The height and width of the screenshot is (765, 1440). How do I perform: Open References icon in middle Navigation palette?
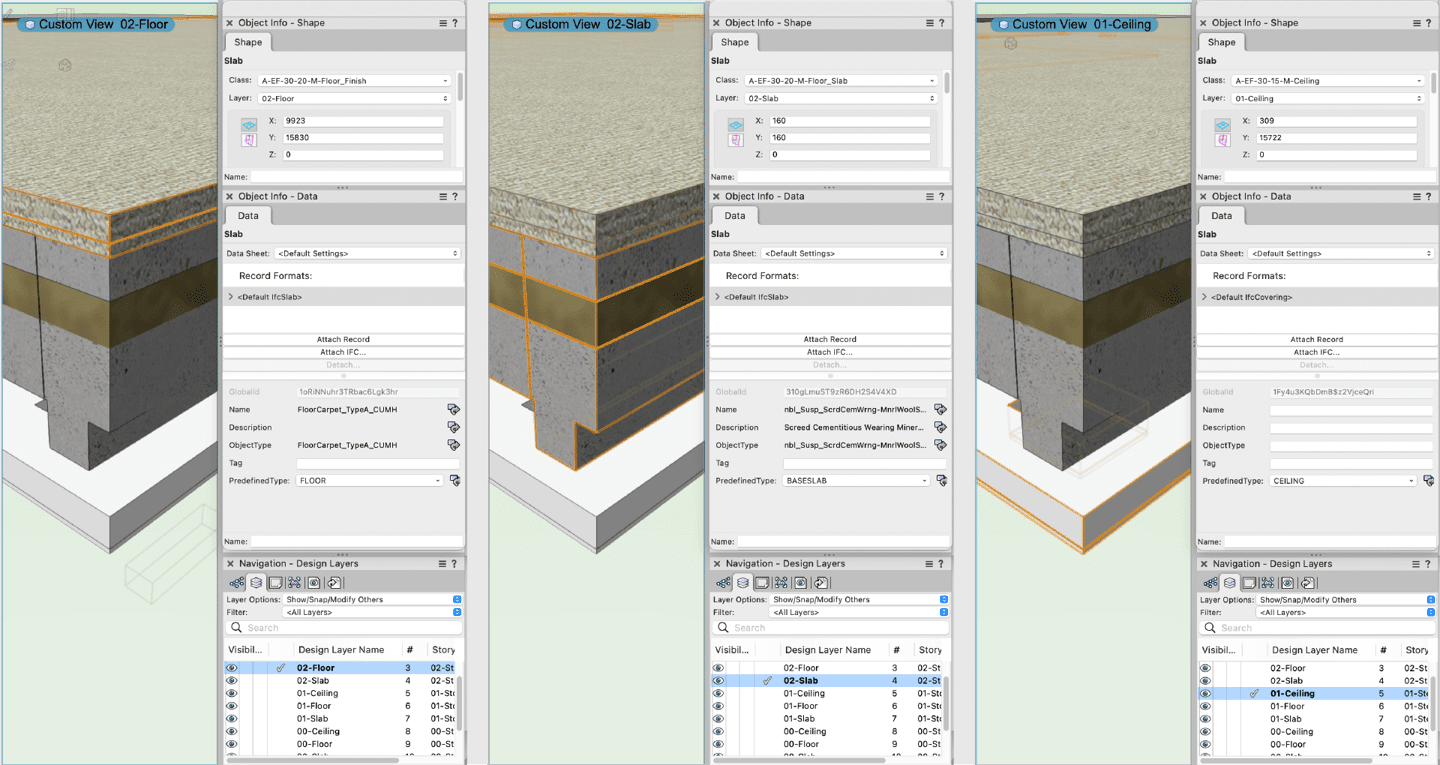point(820,583)
